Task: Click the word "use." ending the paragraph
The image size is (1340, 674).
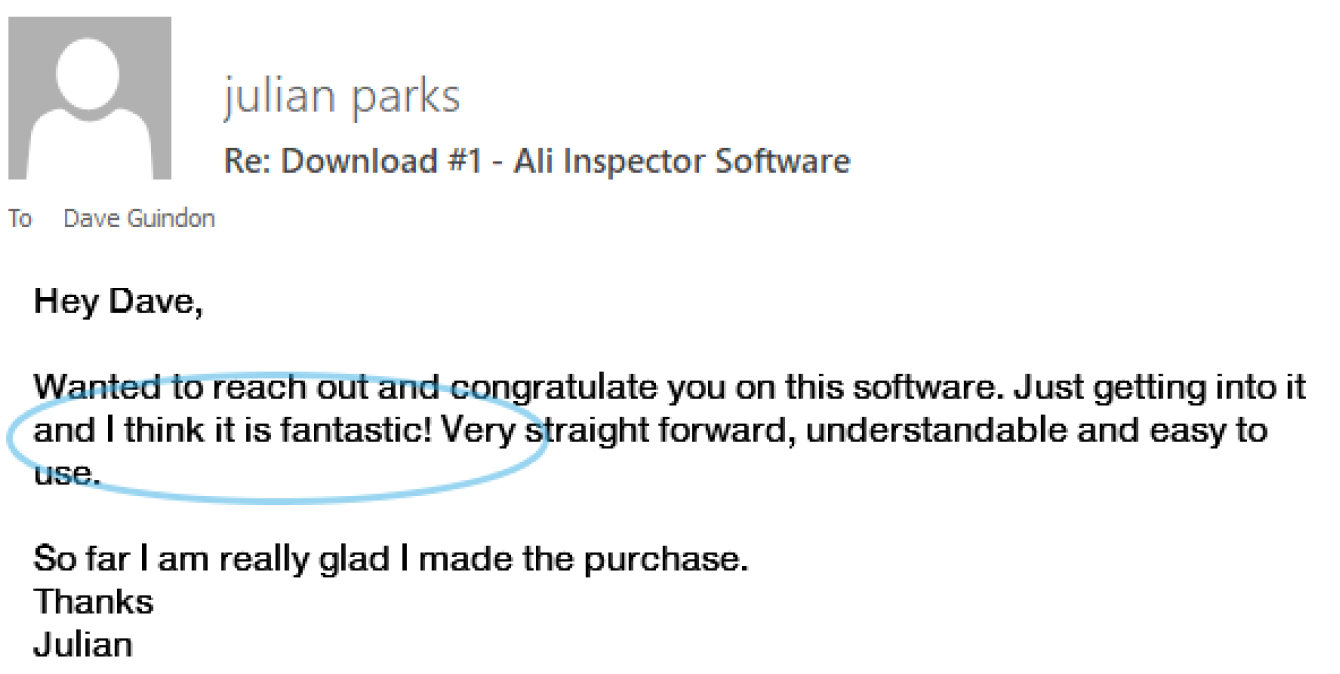Action: click(x=67, y=474)
